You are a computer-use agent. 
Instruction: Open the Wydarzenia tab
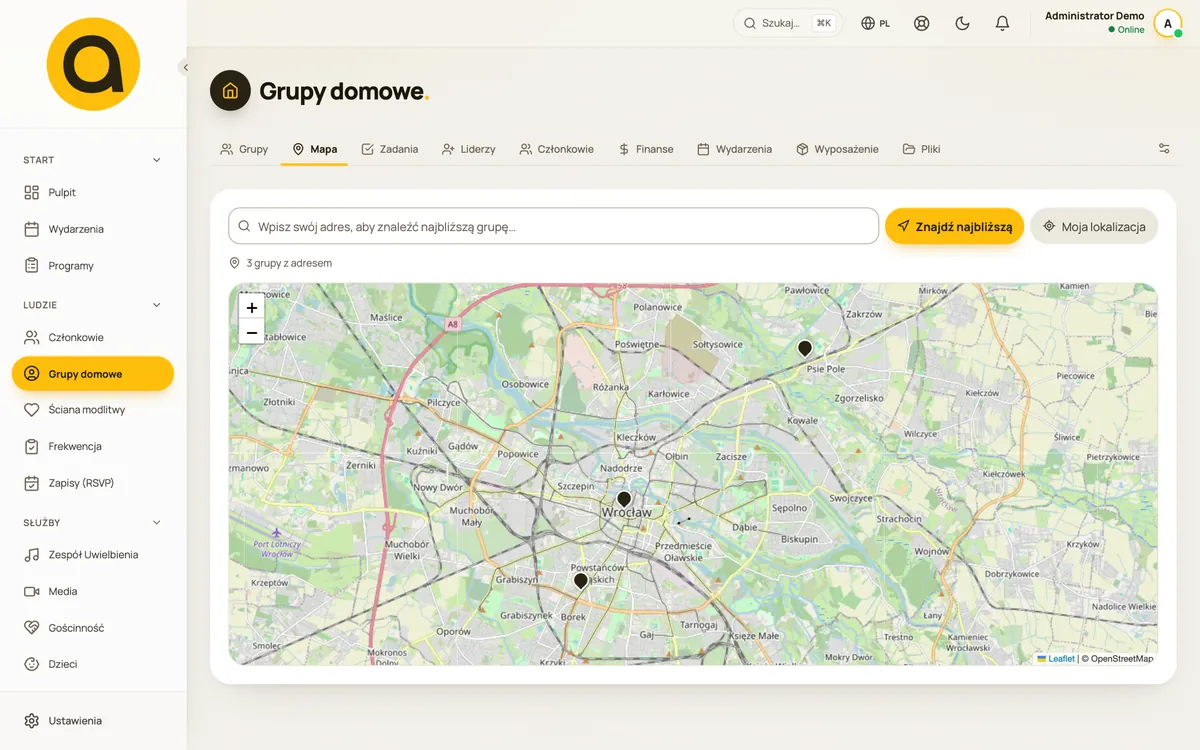pyautogui.click(x=734, y=149)
